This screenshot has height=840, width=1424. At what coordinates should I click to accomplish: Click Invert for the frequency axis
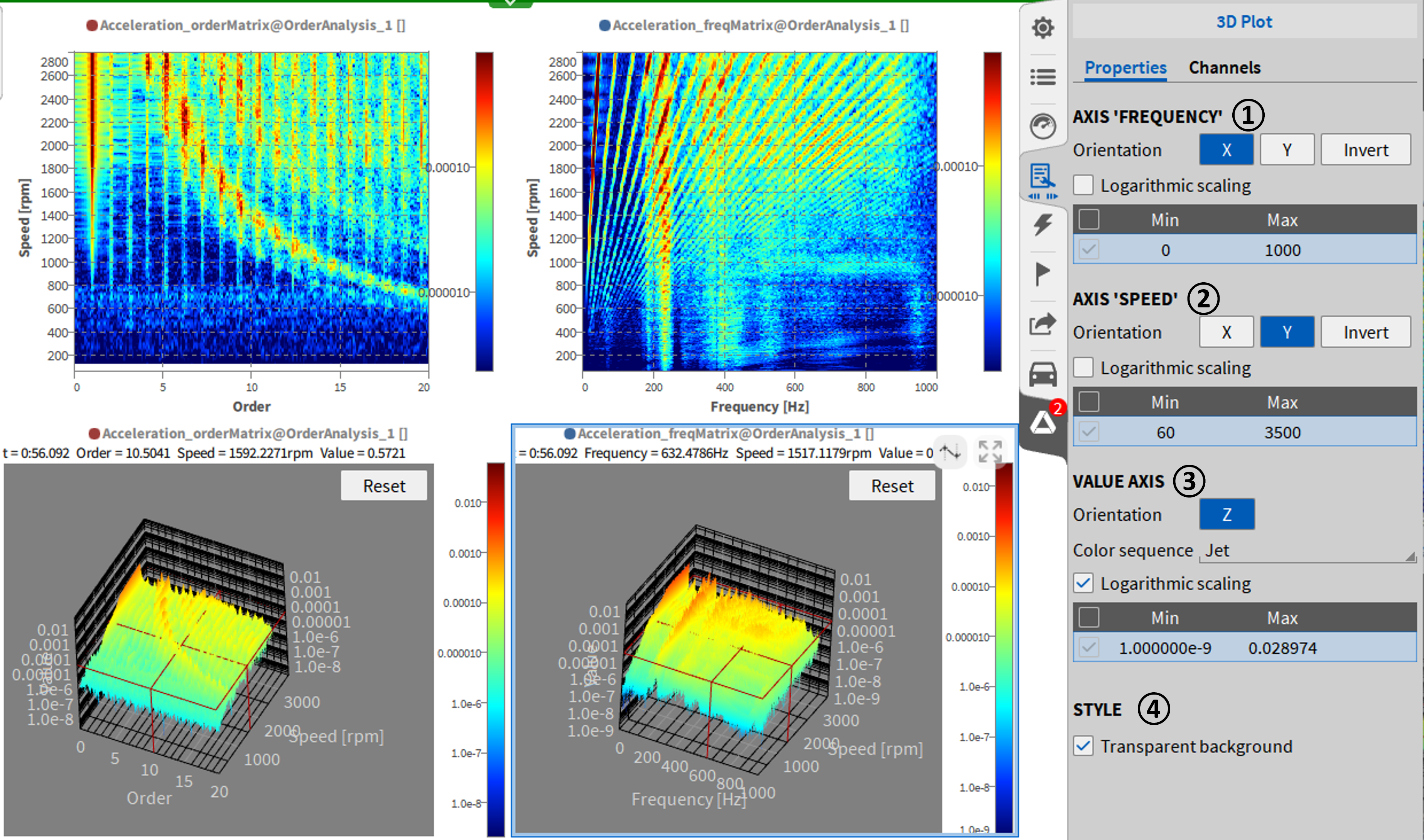(x=1365, y=150)
